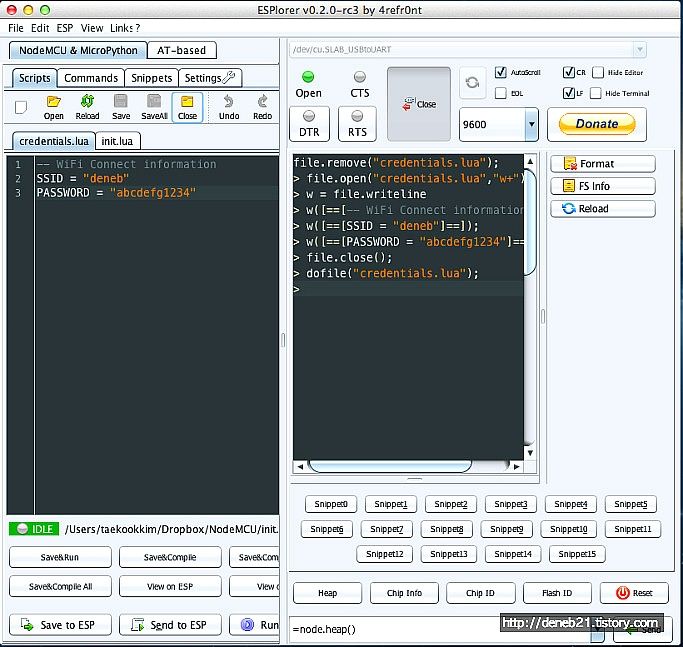This screenshot has height=647, width=683.
Task: Click the Chip ID button
Action: [480, 593]
